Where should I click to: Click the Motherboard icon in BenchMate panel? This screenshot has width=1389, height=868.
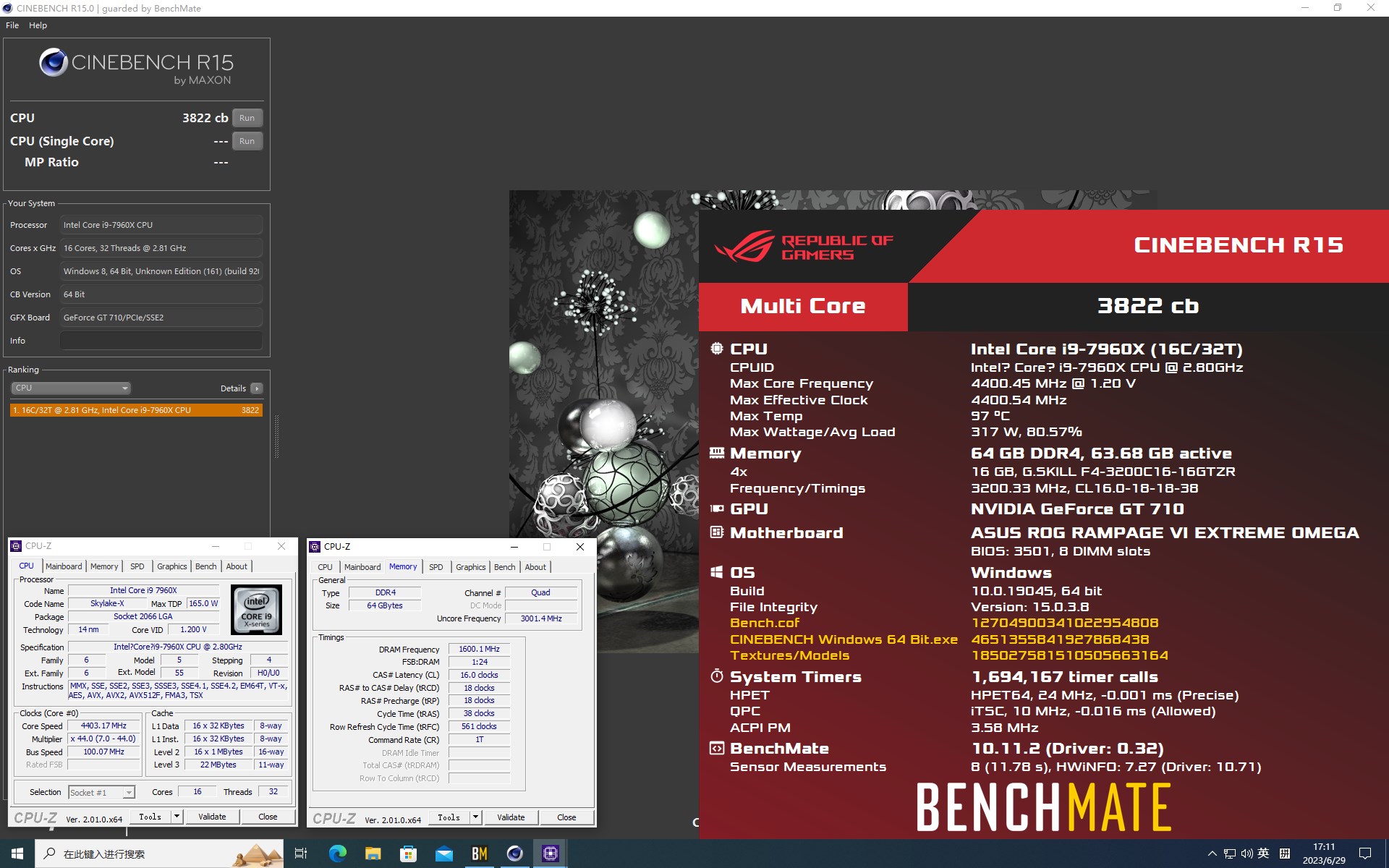[x=717, y=532]
